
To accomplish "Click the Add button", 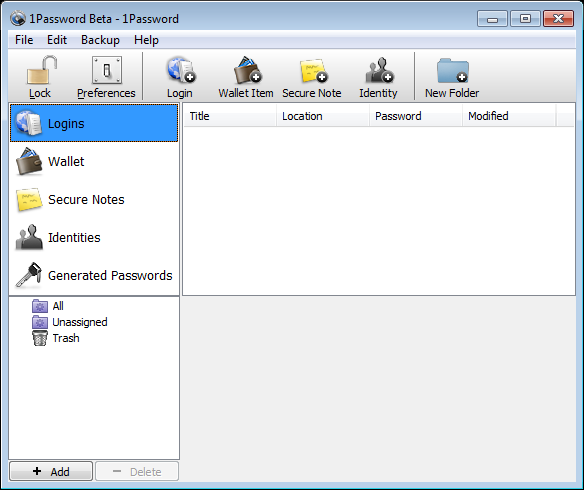I will coord(51,471).
